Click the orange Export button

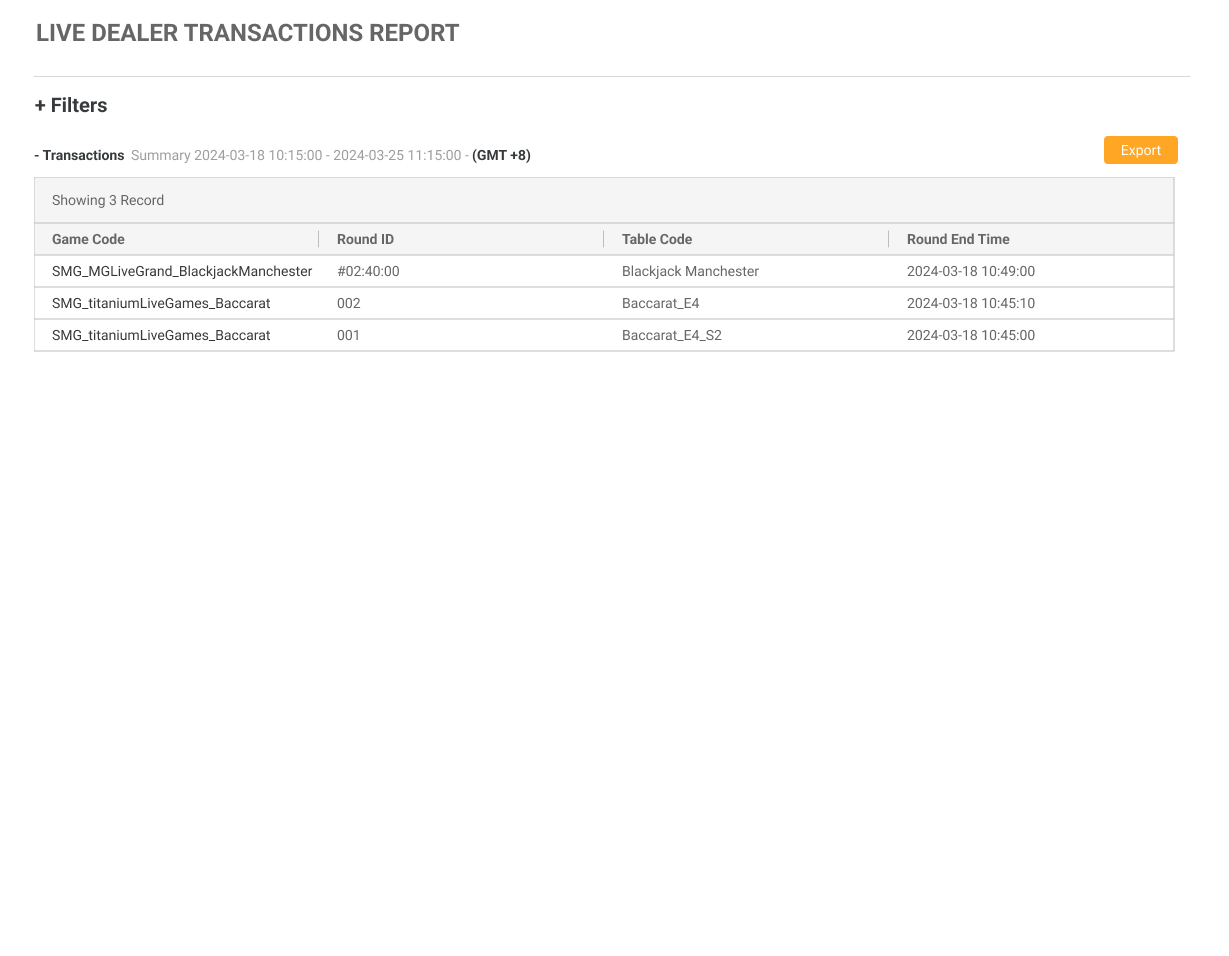pyautogui.click(x=1140, y=150)
